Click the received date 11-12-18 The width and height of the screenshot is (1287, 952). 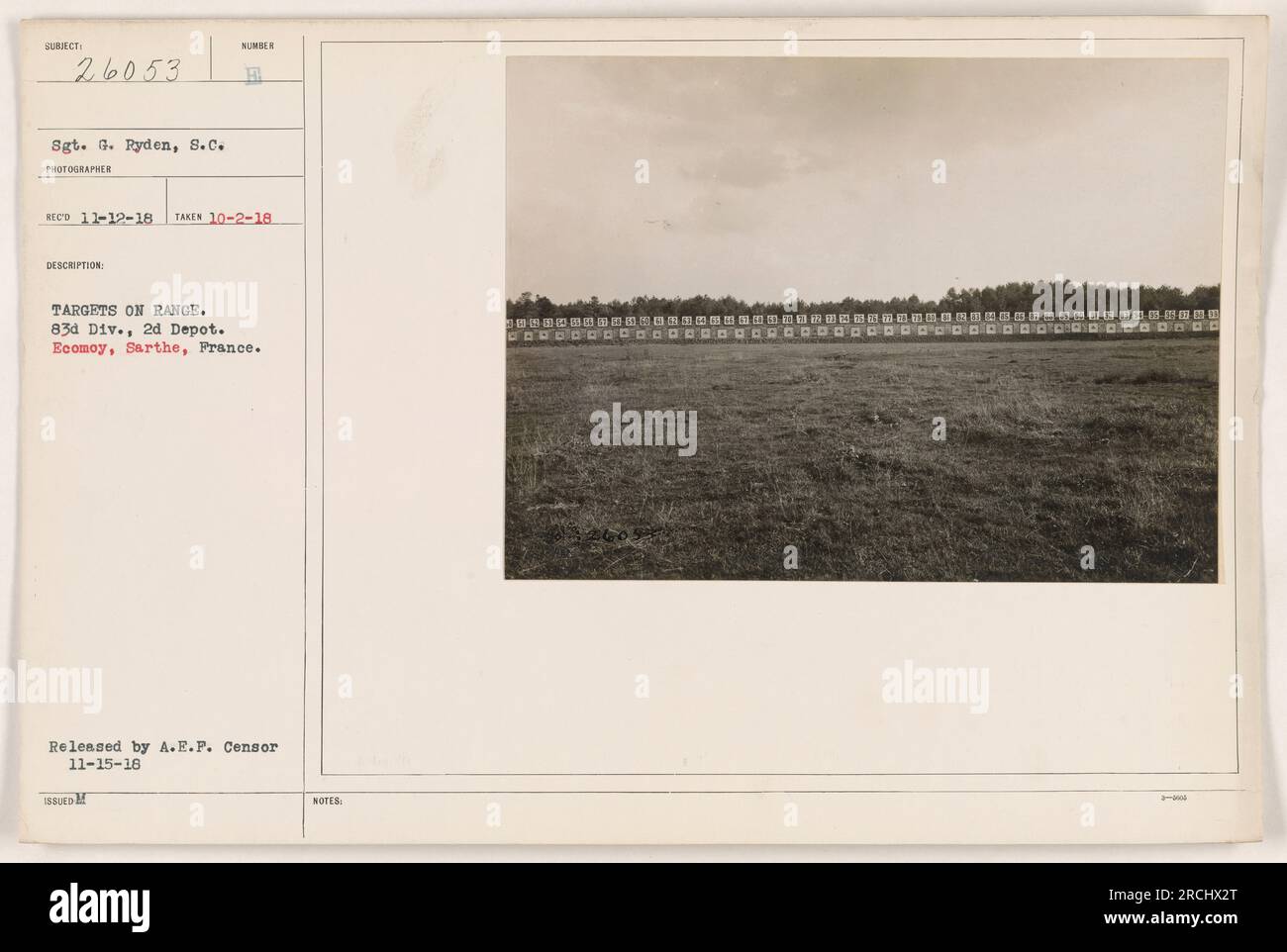(115, 219)
